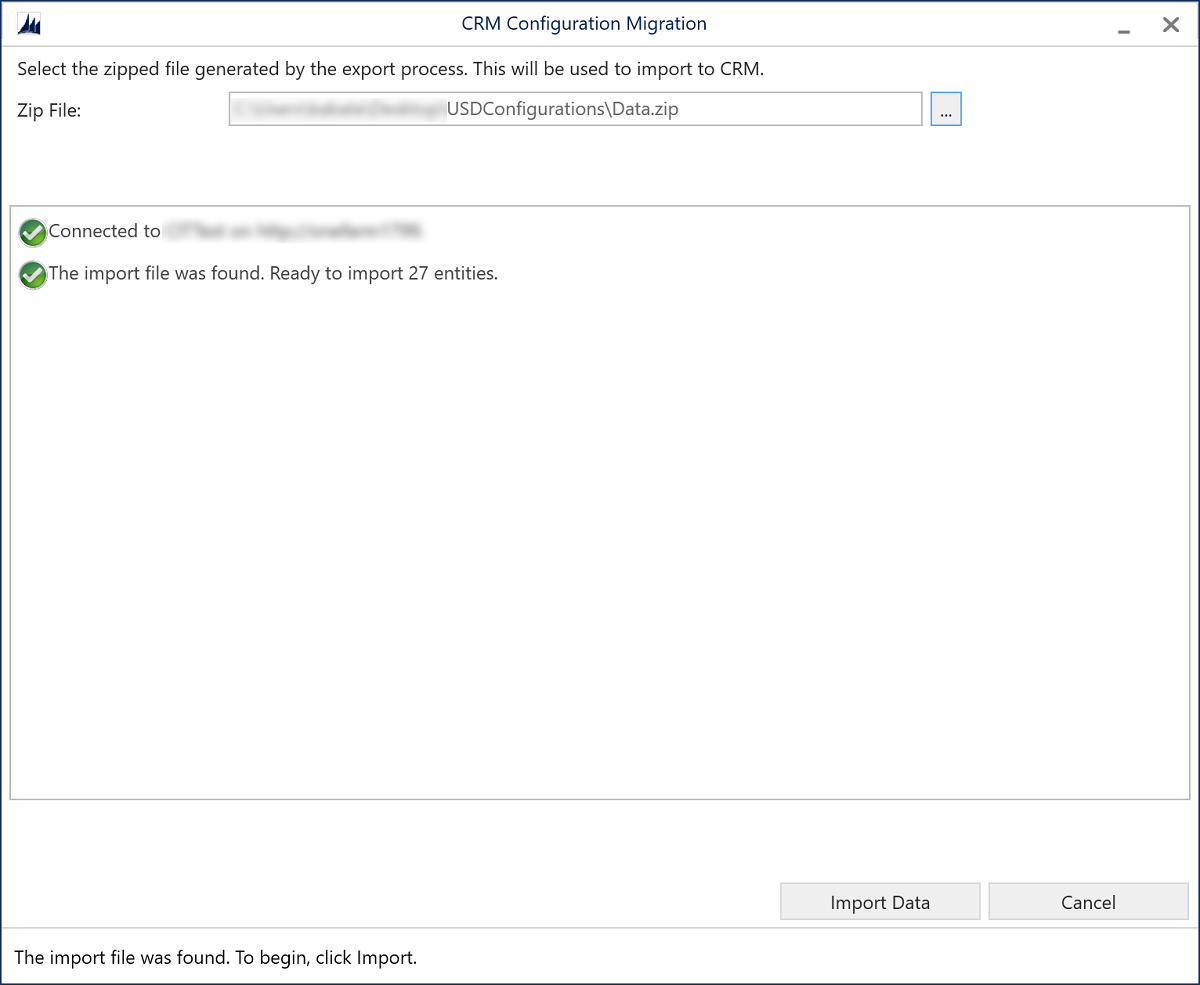Click into the Zip File path field
Screen dimensions: 1200x985
pyautogui.click(x=575, y=109)
